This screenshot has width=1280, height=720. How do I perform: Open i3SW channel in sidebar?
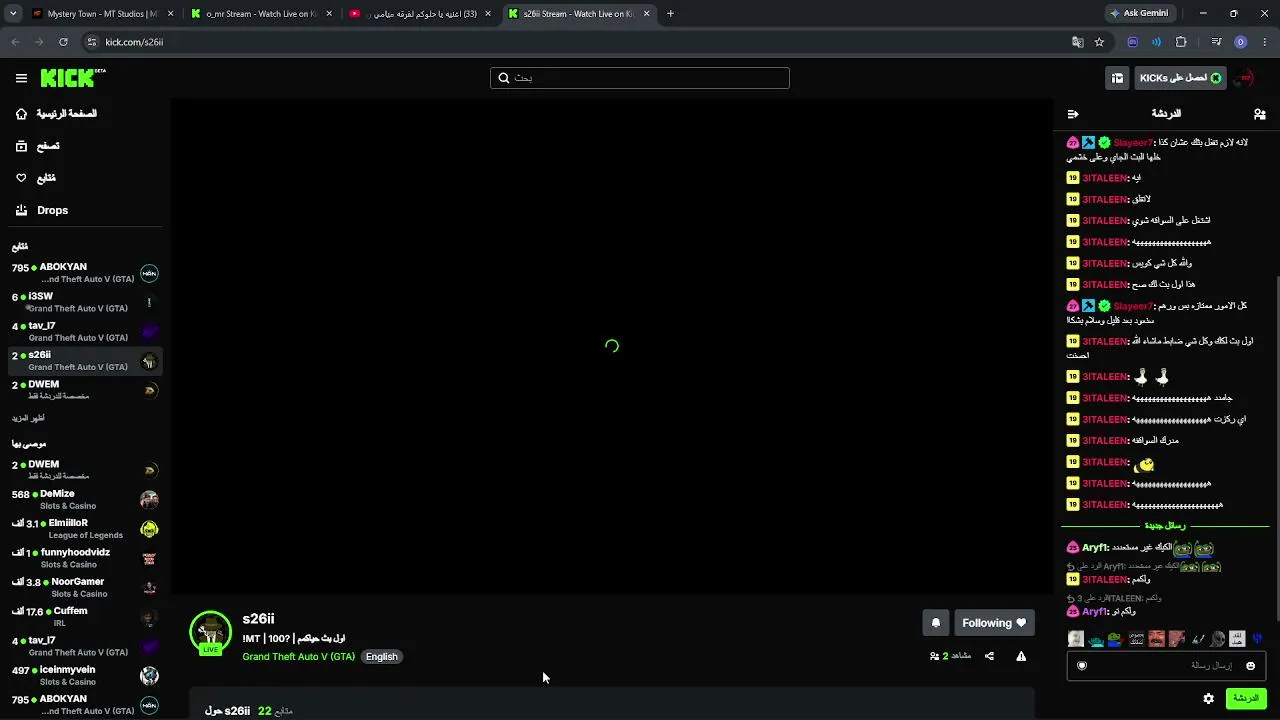coord(85,302)
